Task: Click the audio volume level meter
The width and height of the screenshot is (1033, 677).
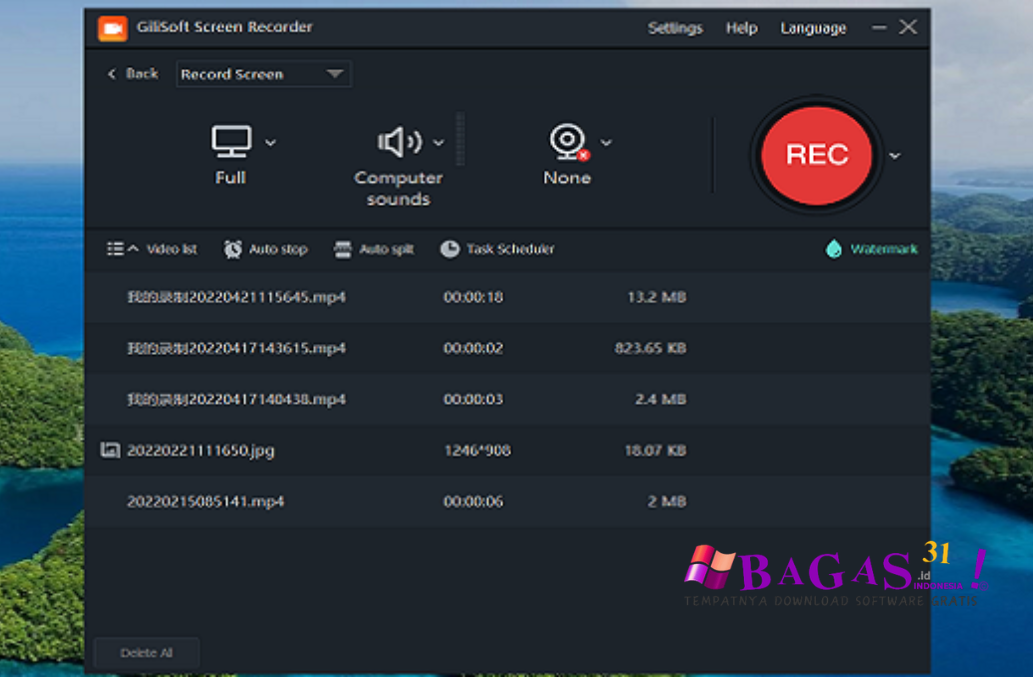Action: pos(460,139)
